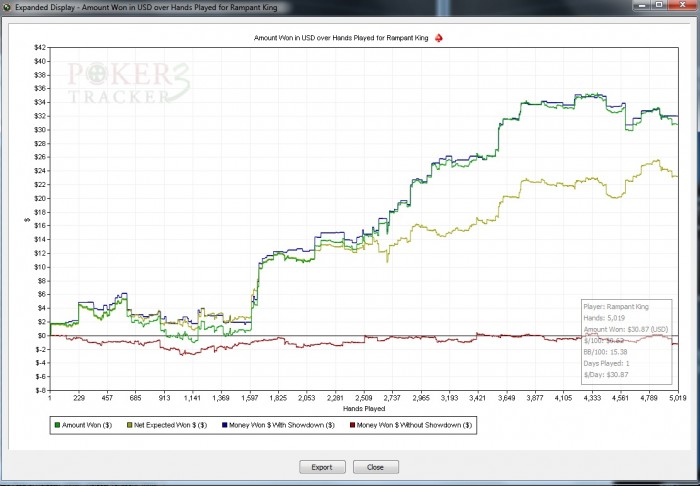This screenshot has height=486, width=700.
Task: Select the blue Money Won With Showdown swatch
Action: [225, 425]
